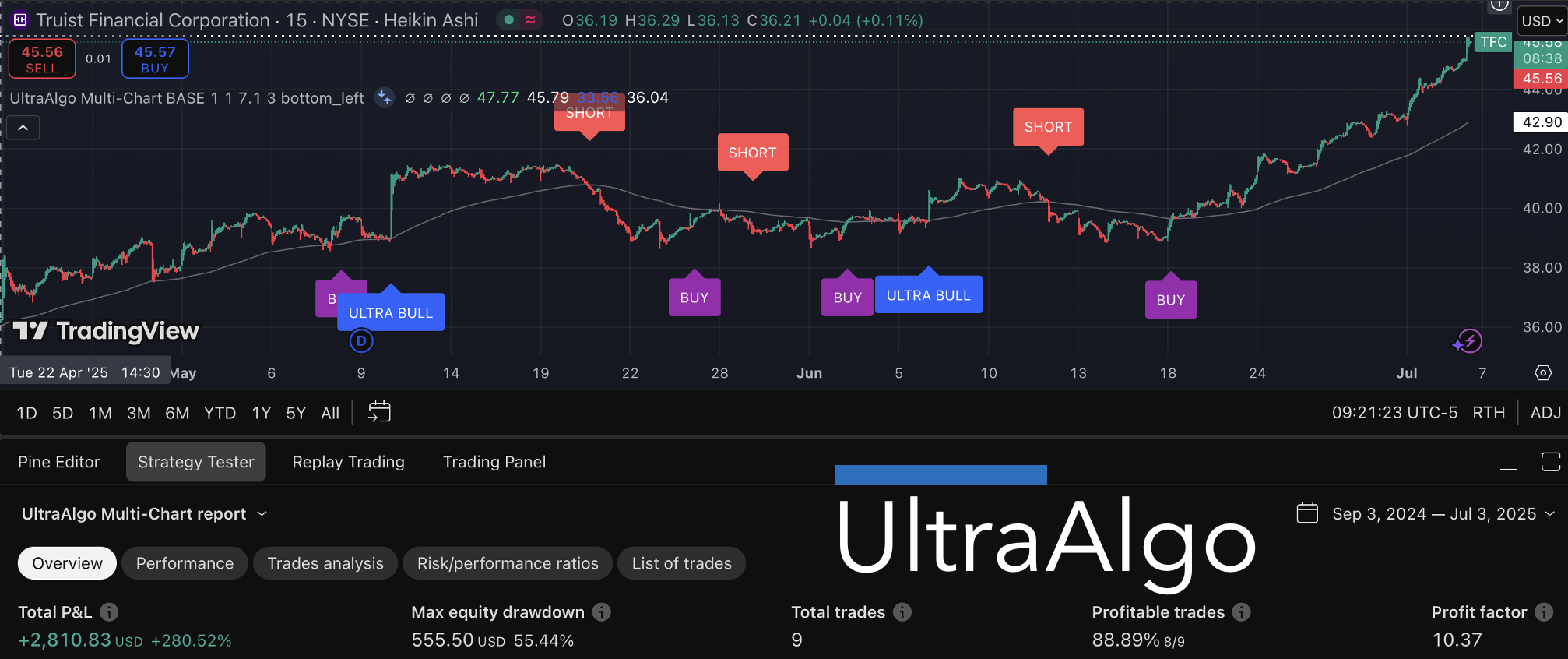Click the Truist symbol logo icon

click(x=20, y=20)
